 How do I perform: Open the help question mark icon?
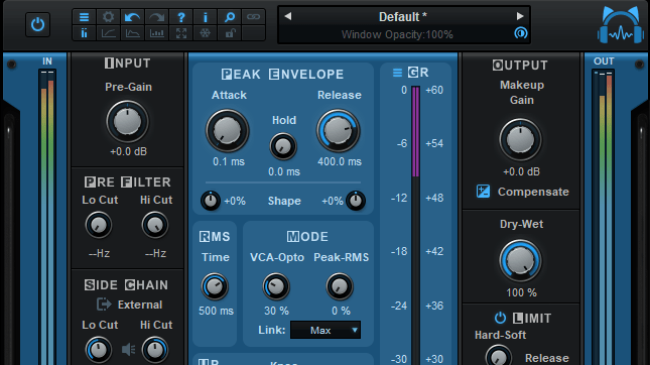pos(181,17)
